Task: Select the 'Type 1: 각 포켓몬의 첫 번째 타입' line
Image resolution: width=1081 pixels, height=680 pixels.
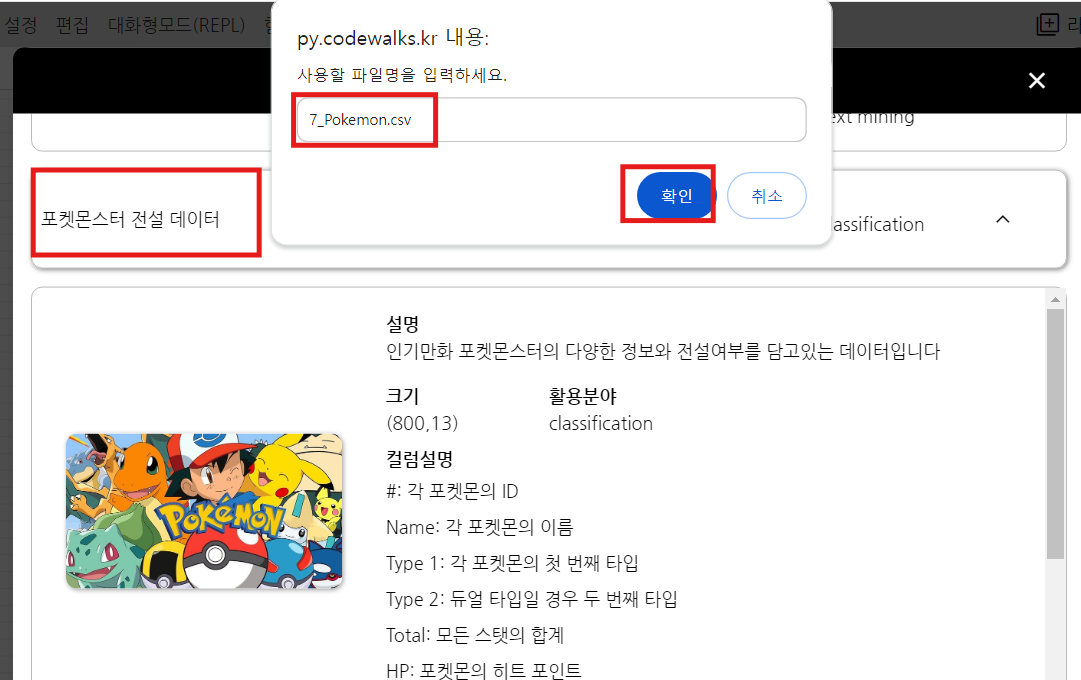Action: [512, 563]
